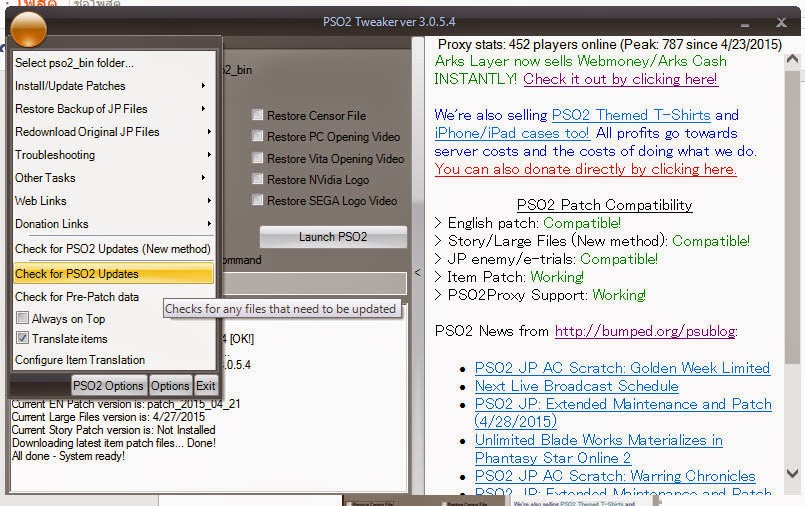
Task: Select Check for Pre-Patch data
Action: click(113, 297)
